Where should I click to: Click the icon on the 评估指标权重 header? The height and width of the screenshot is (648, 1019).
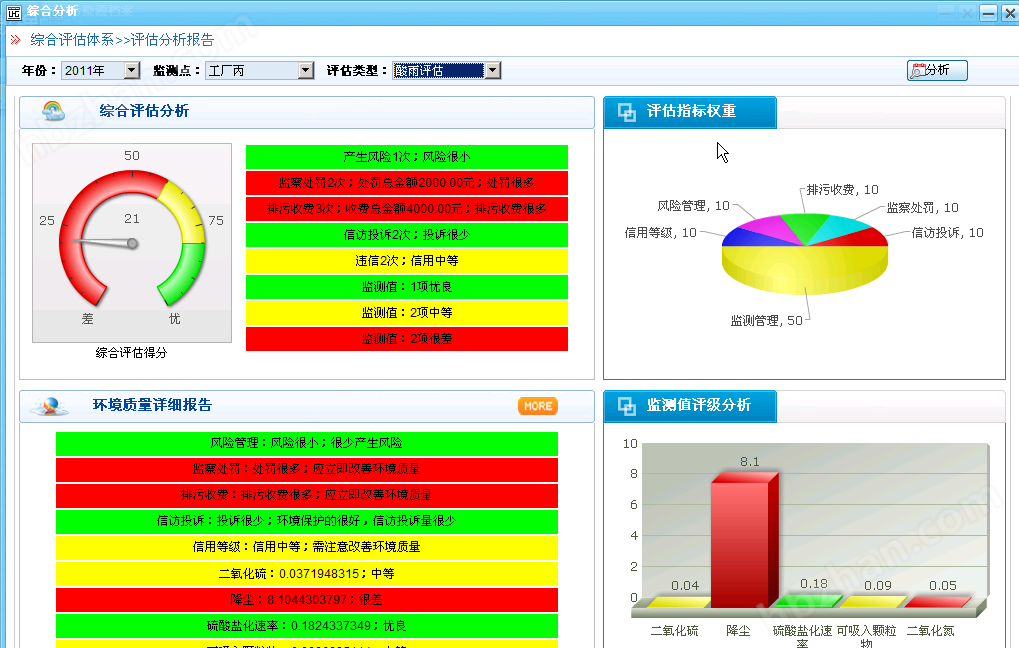click(627, 112)
